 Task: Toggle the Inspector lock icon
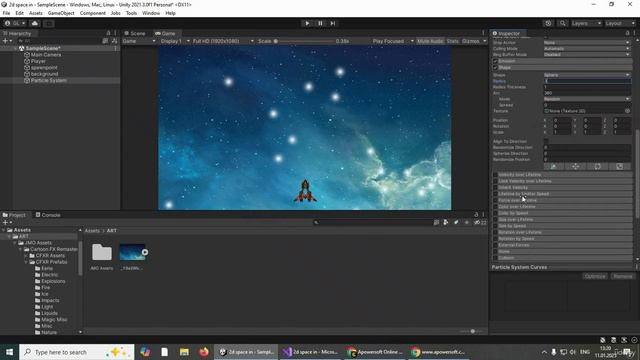(627, 33)
